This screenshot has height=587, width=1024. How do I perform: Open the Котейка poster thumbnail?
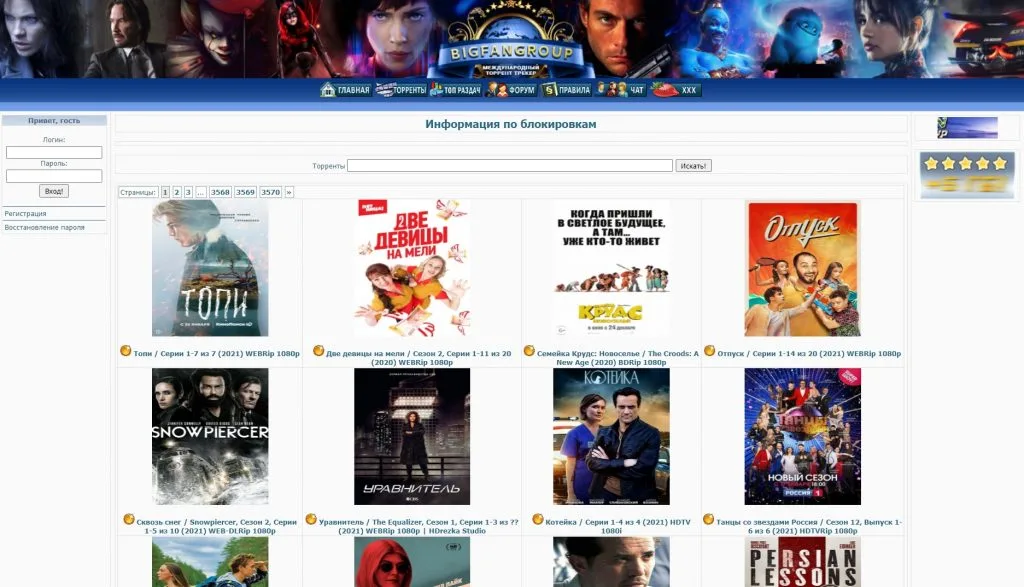click(611, 436)
